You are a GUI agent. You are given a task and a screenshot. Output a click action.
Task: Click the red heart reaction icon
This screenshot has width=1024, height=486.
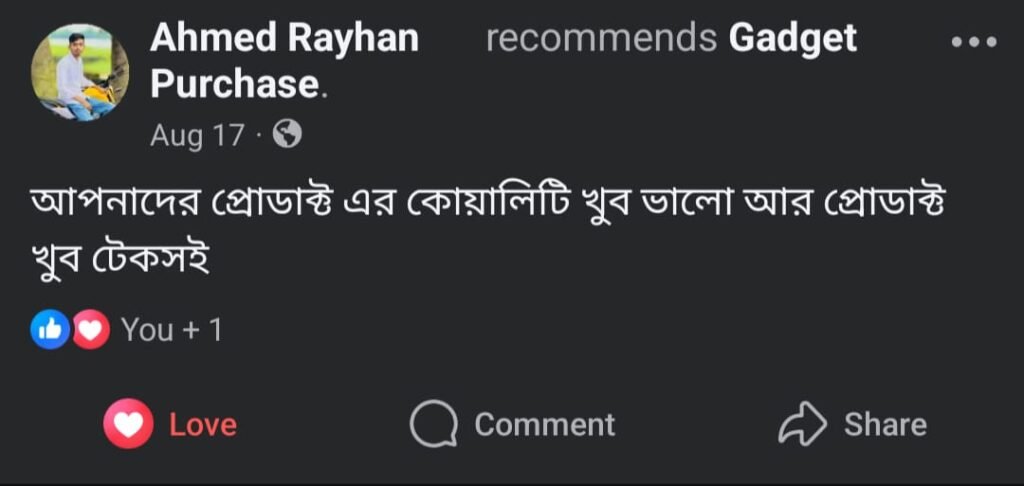pyautogui.click(x=90, y=330)
